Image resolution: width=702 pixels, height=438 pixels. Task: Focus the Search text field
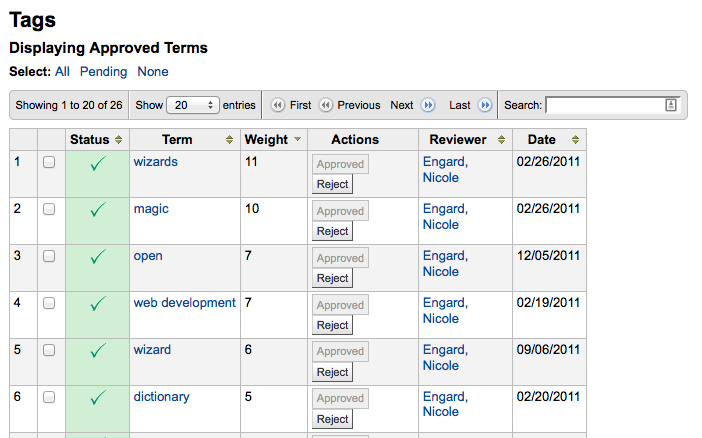[x=604, y=105]
